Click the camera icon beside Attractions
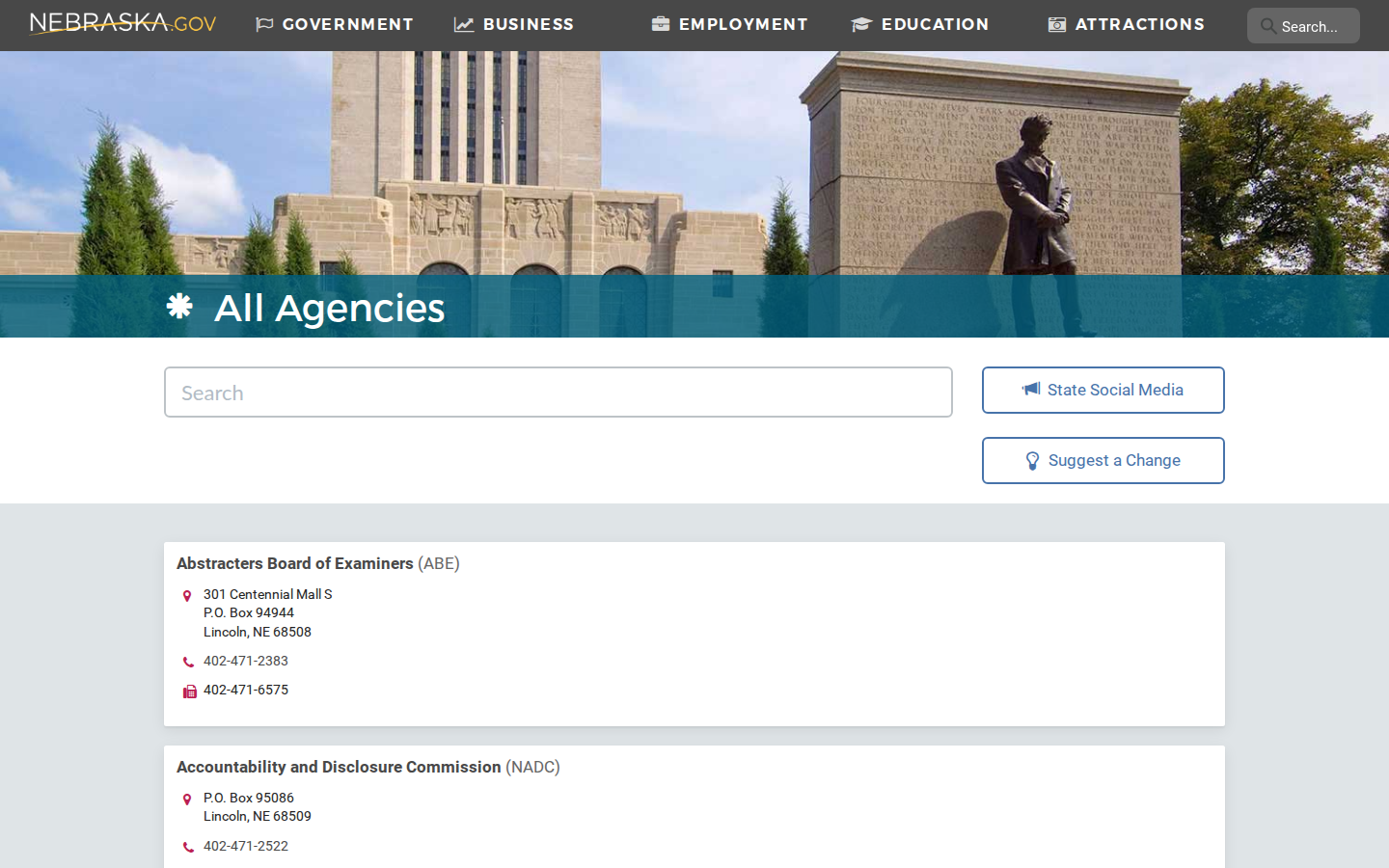1389x868 pixels. [1057, 24]
